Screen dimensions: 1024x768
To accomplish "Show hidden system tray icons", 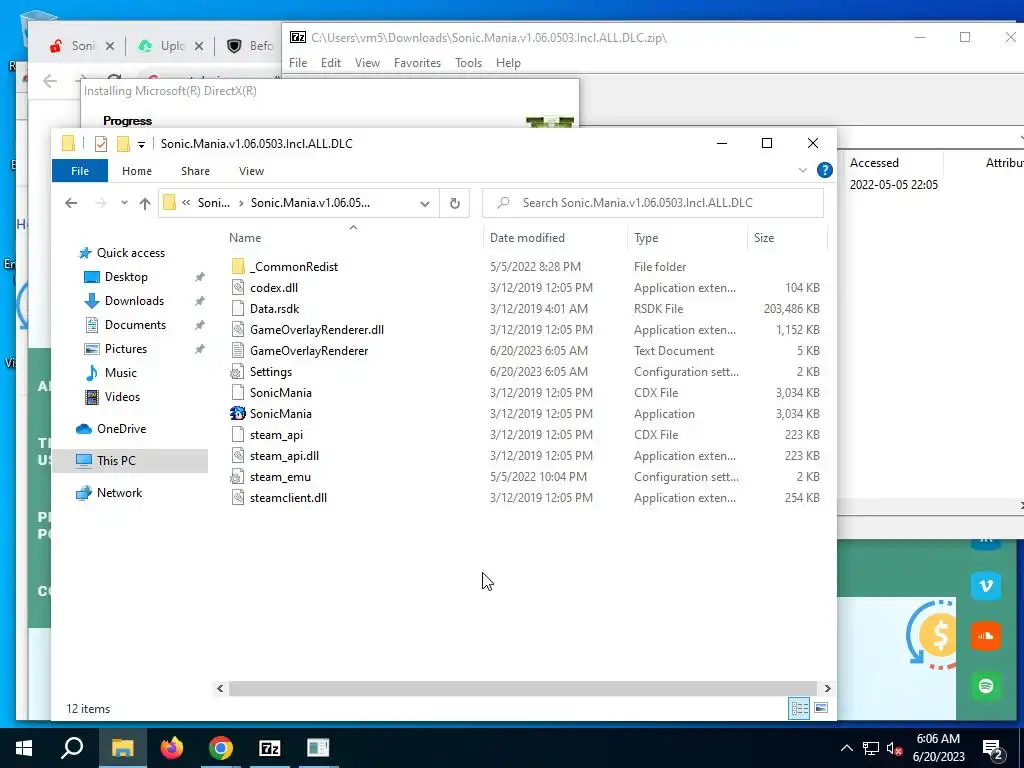I will tap(846, 748).
